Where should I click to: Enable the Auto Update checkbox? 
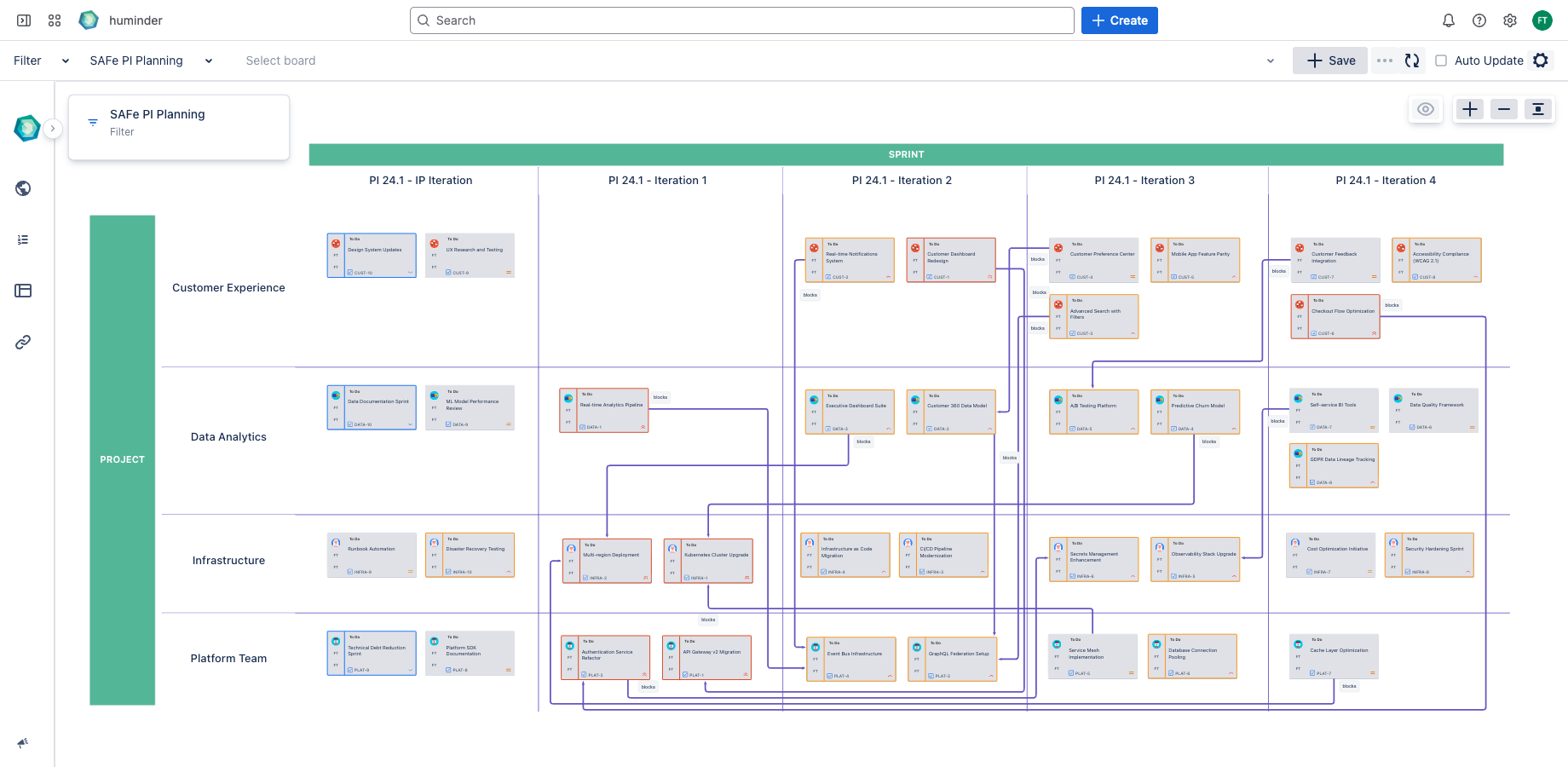coord(1441,61)
